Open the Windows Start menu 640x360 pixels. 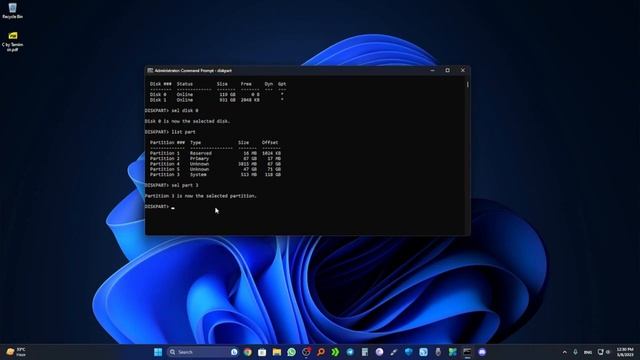point(158,352)
